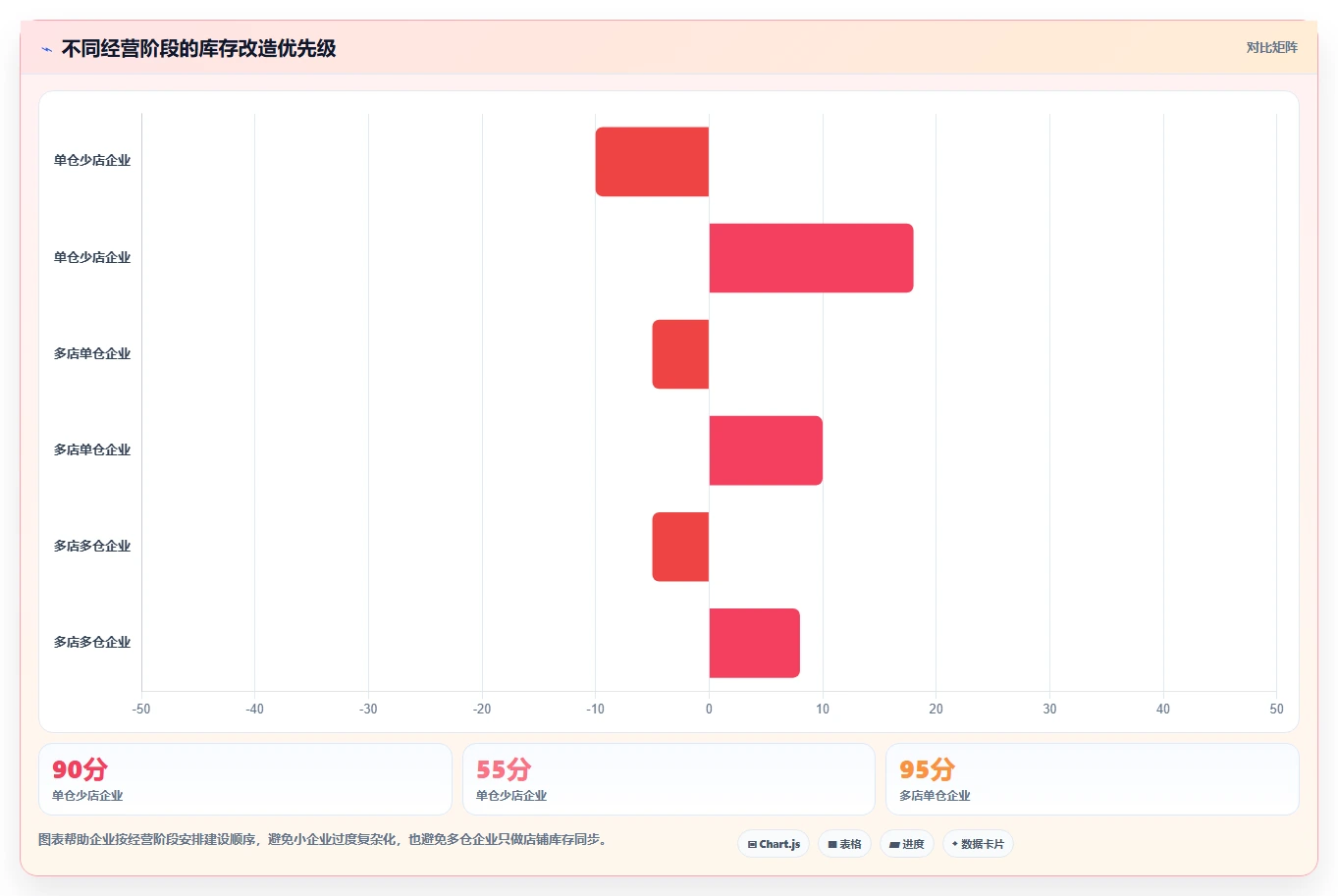Image resolution: width=1338 pixels, height=896 pixels.
Task: Click 多店单仓企业 caption under 95分
Action: pos(935,796)
